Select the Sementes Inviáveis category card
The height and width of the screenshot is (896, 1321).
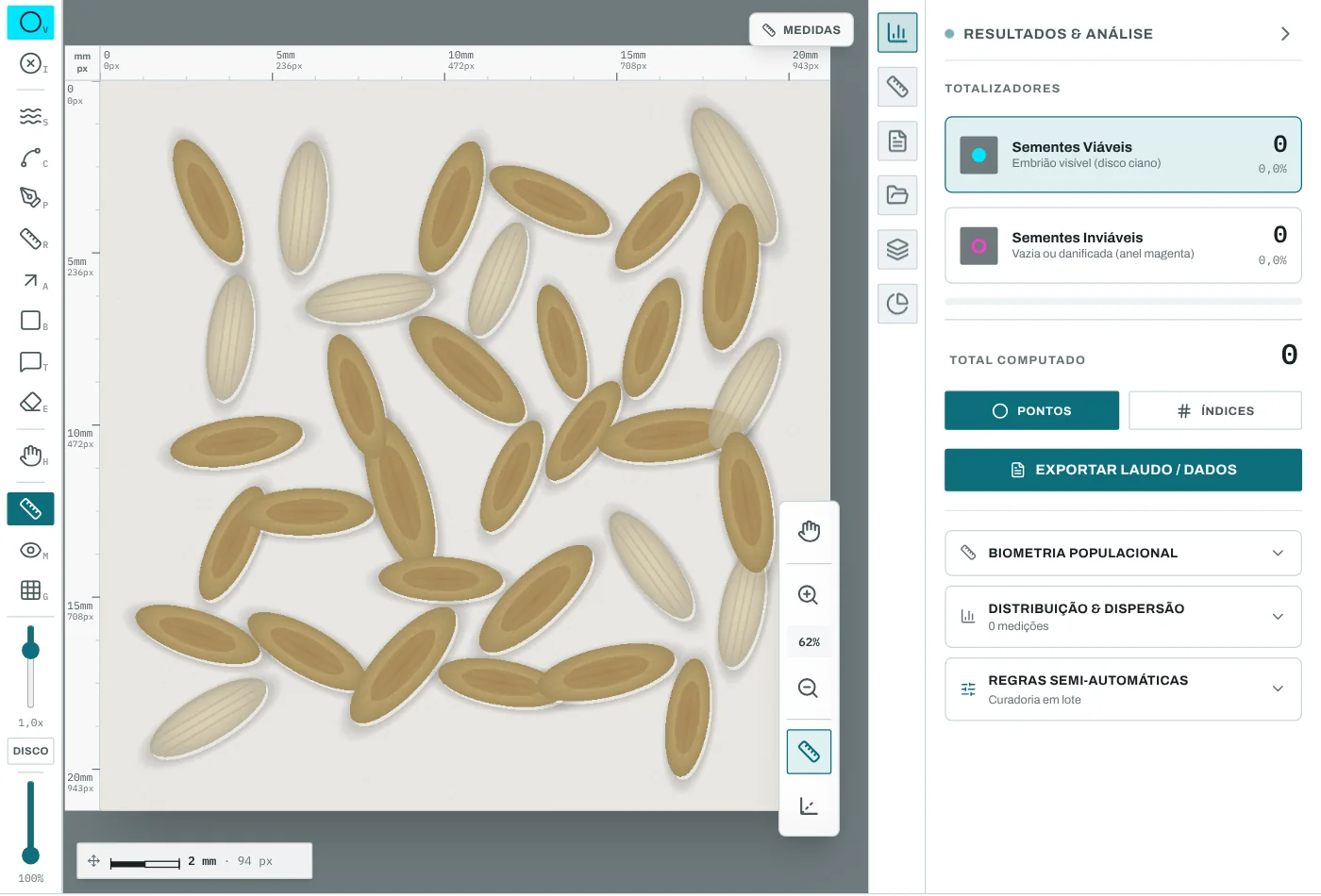coord(1123,245)
